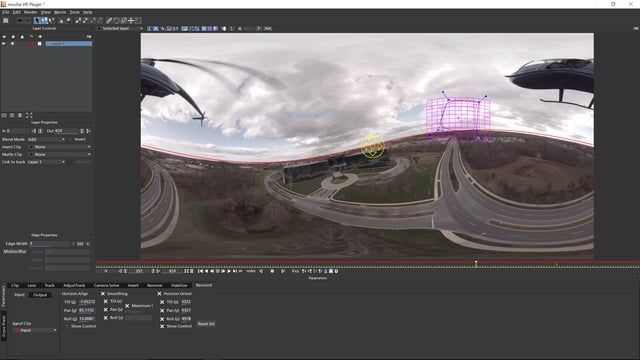Switch to the Insert tab
This screenshot has width=640, height=360.
(x=133, y=285)
